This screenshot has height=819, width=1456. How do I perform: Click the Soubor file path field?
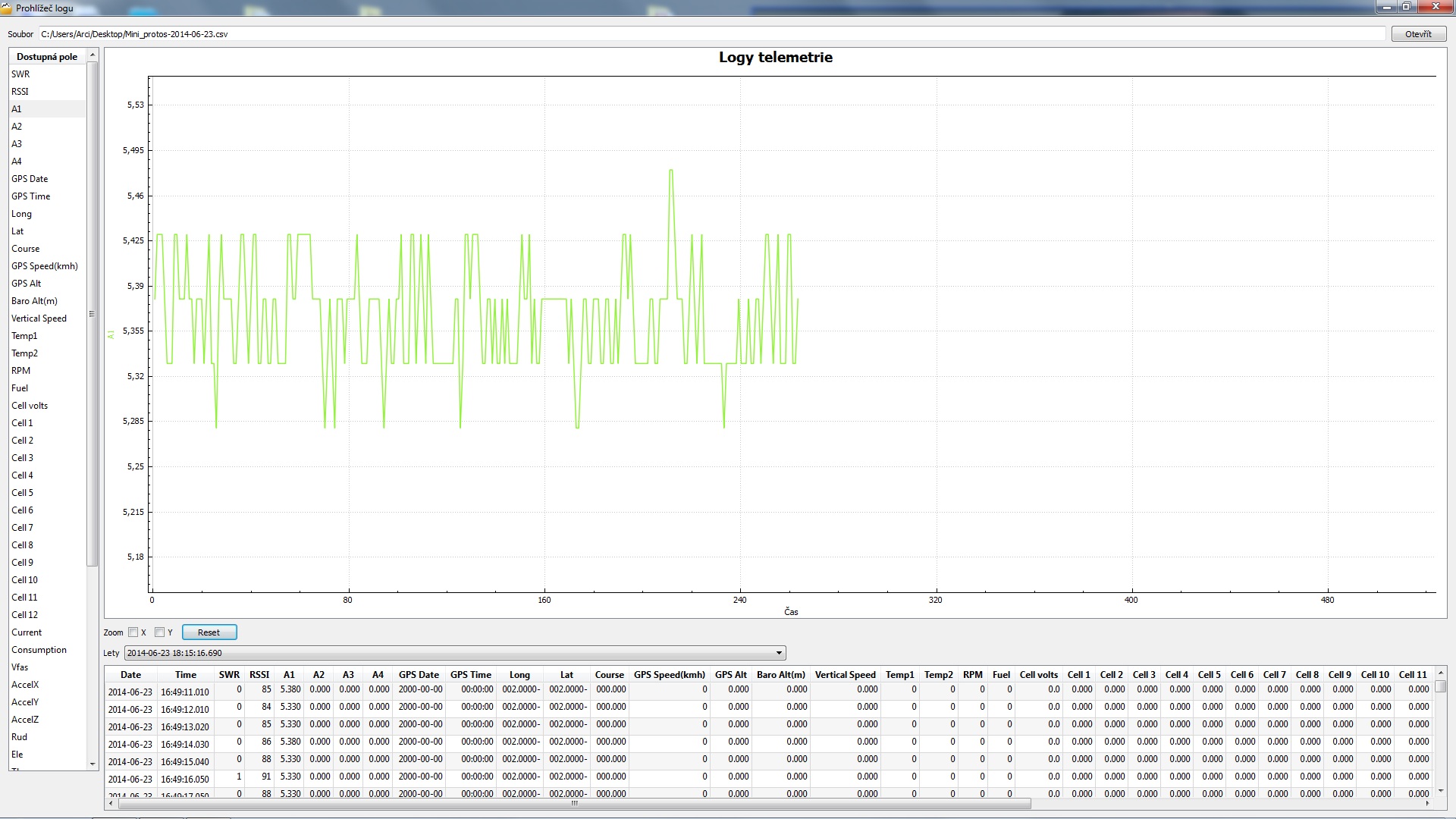click(x=711, y=34)
